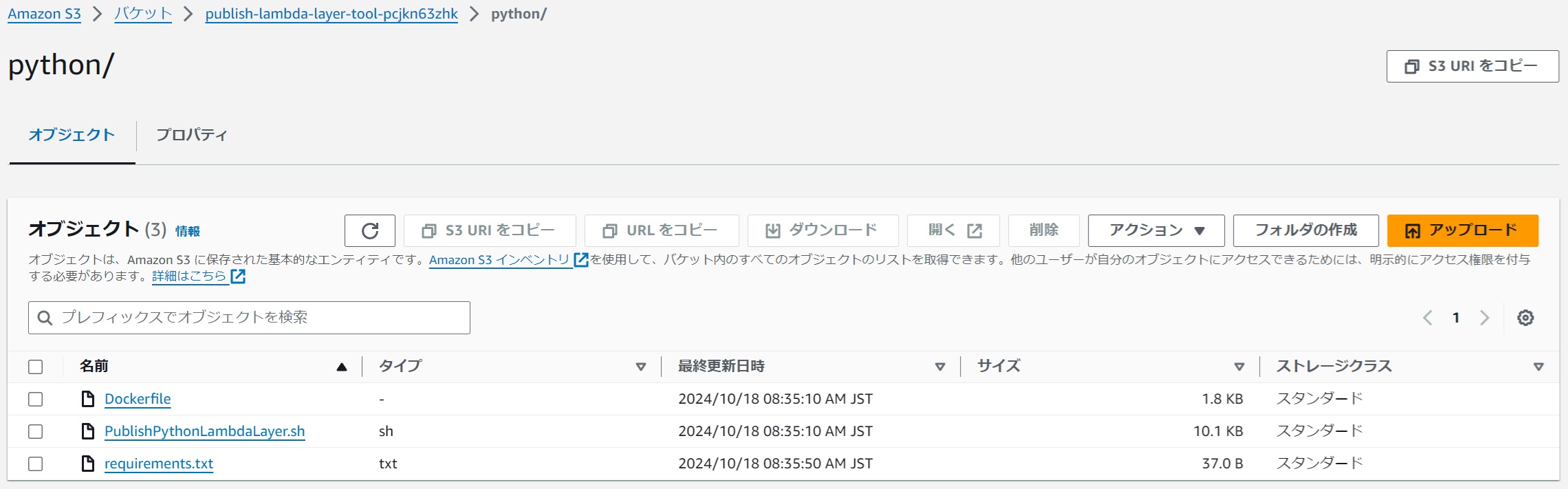Click external link icon next to Amazon S3 インベントリ
Viewport: 1568px width, 489px height.
(x=581, y=260)
